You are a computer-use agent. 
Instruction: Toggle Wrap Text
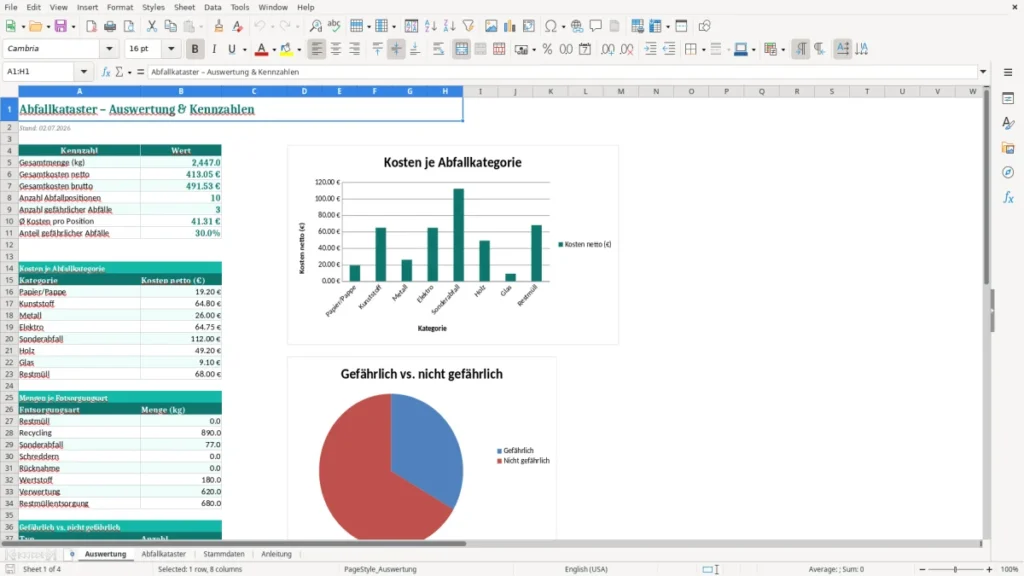(x=438, y=49)
